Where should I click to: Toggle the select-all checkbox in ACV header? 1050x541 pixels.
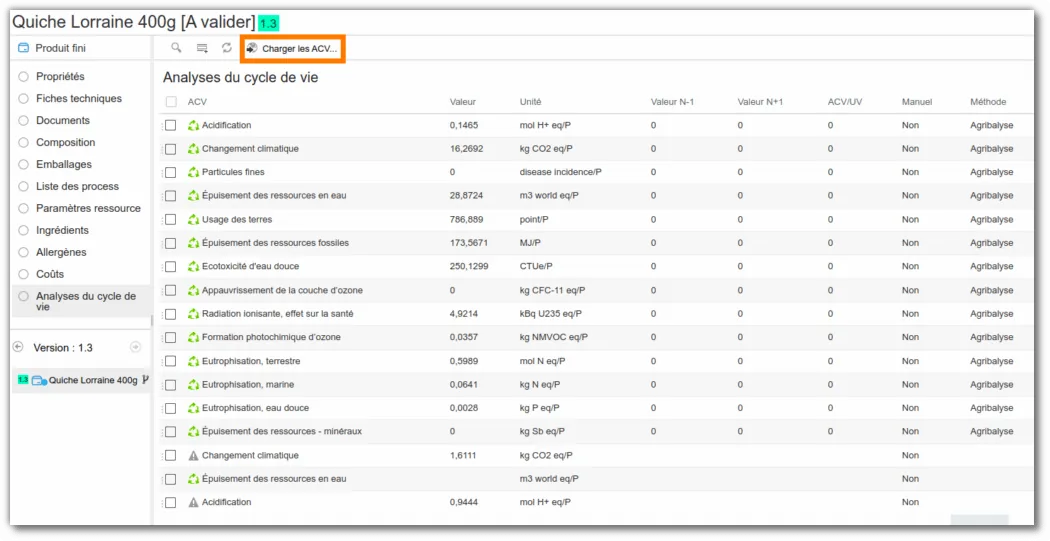(171, 102)
